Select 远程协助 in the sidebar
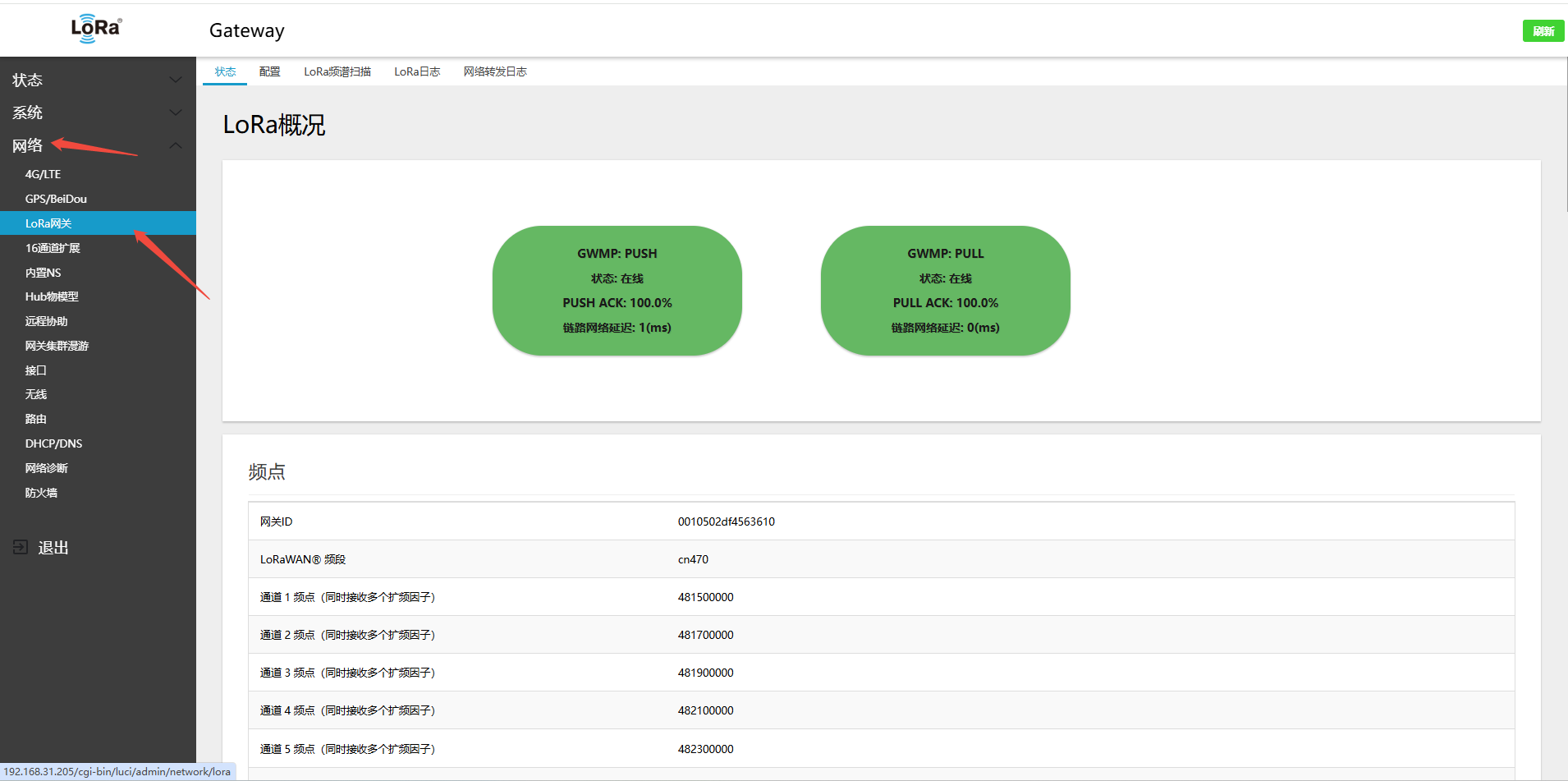The height and width of the screenshot is (781, 1568). [x=46, y=321]
